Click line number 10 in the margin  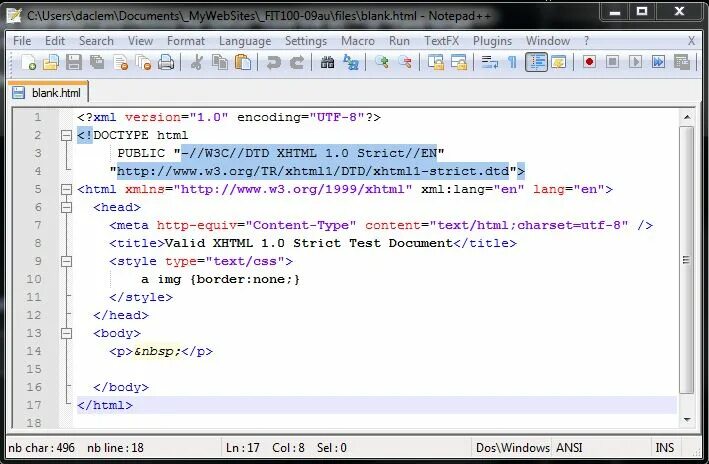click(33, 279)
